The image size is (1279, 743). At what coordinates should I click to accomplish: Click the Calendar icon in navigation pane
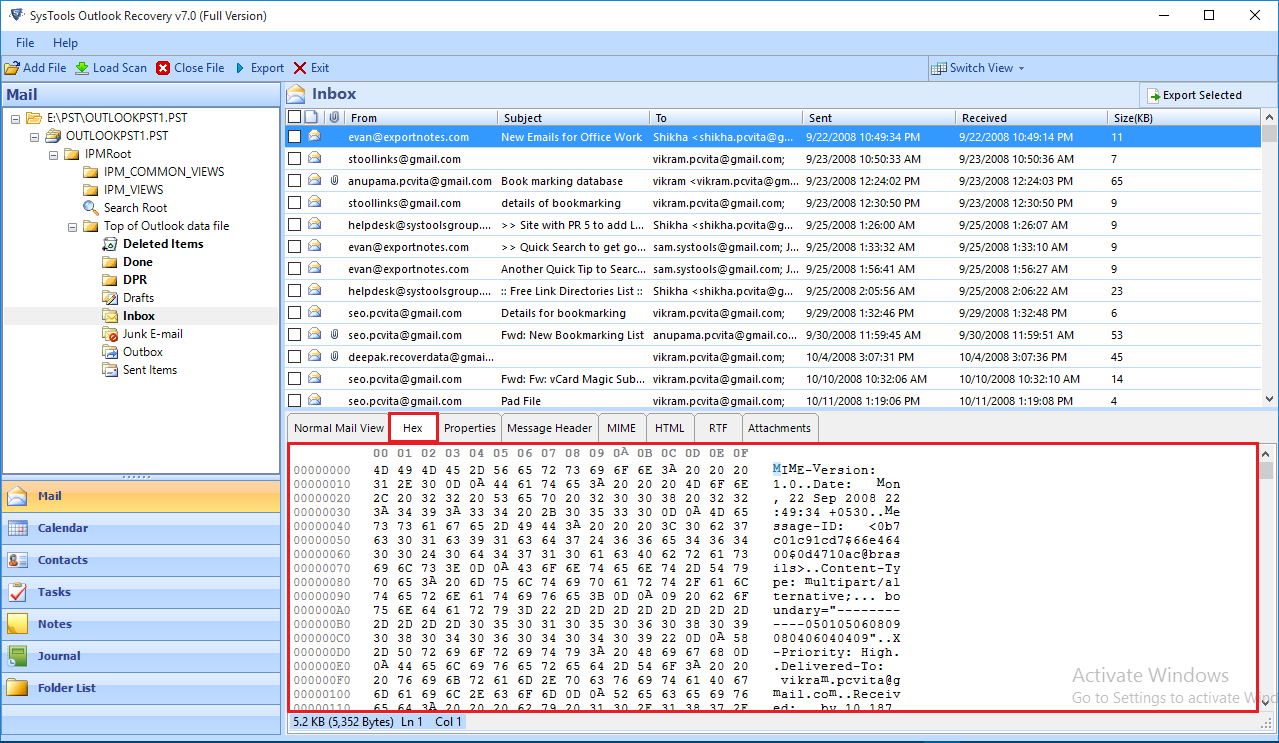point(18,529)
